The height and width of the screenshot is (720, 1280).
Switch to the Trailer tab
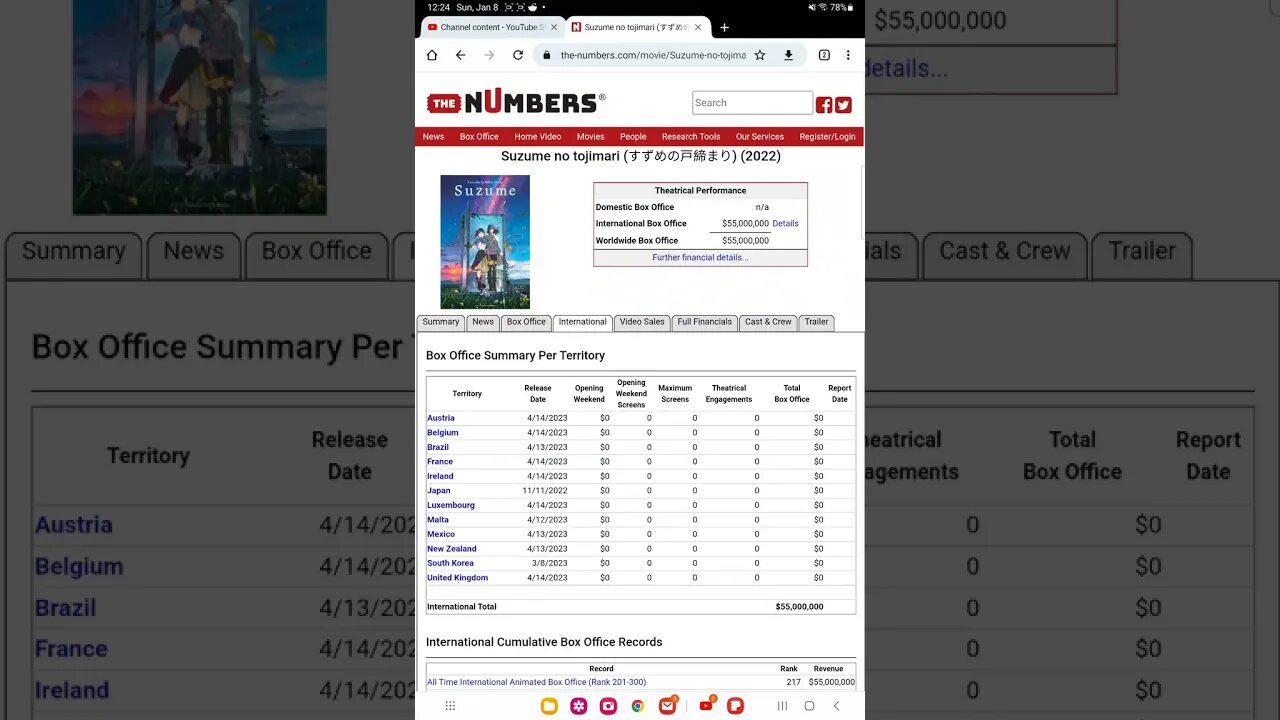[817, 322]
